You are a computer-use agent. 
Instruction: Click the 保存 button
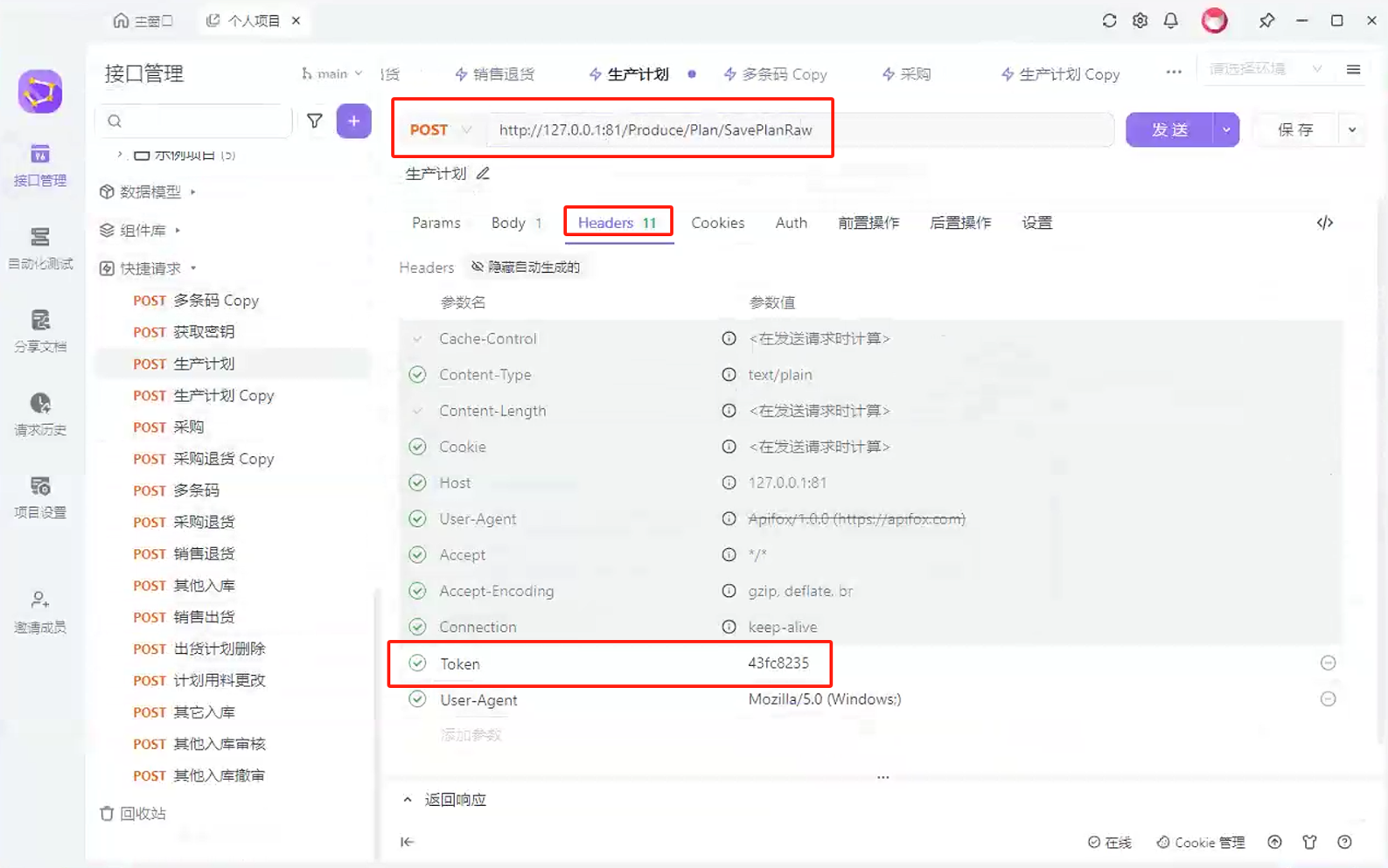1295,129
